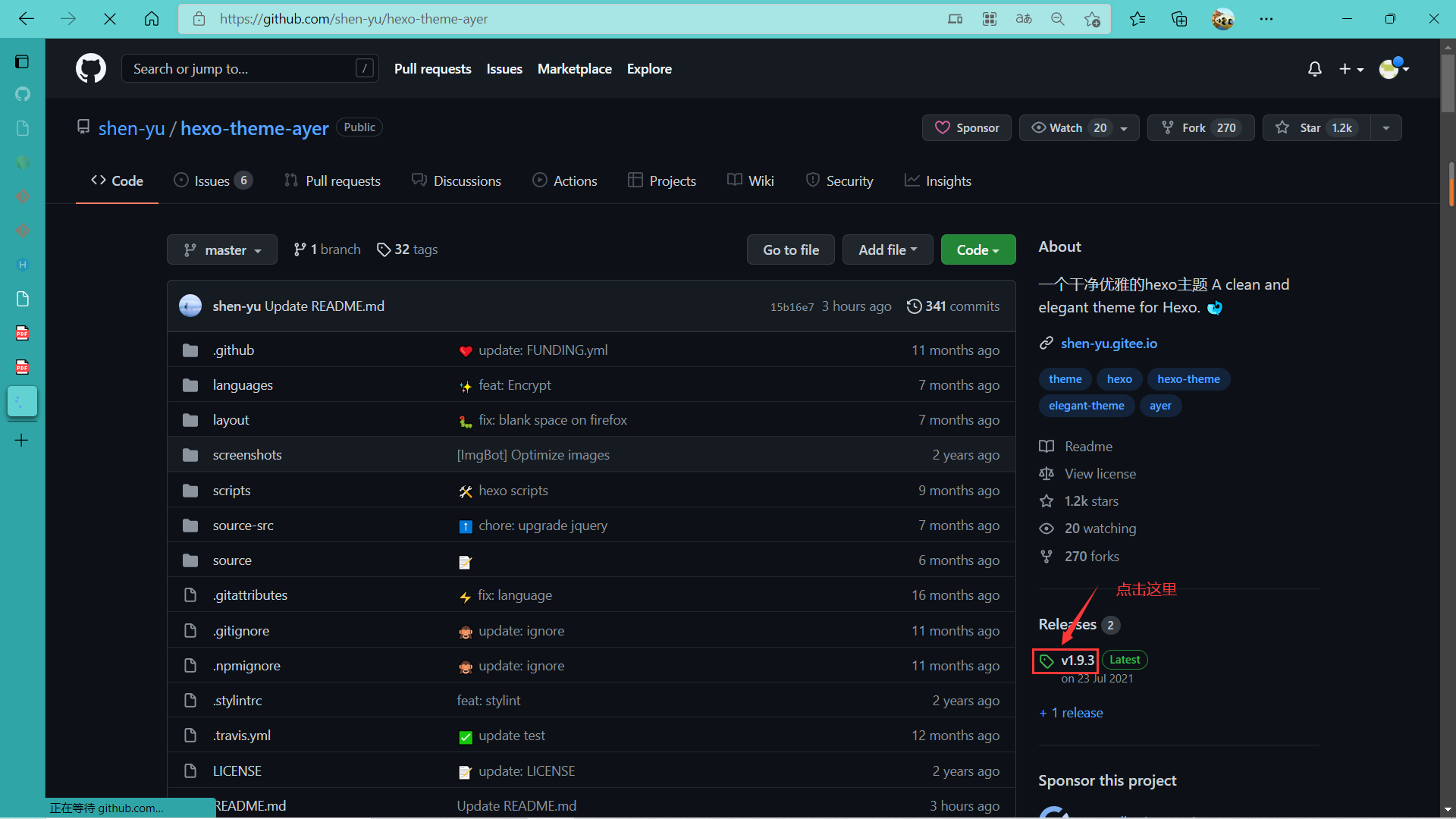Open browser settings ellipsis menu
1456x819 pixels.
[x=1266, y=19]
